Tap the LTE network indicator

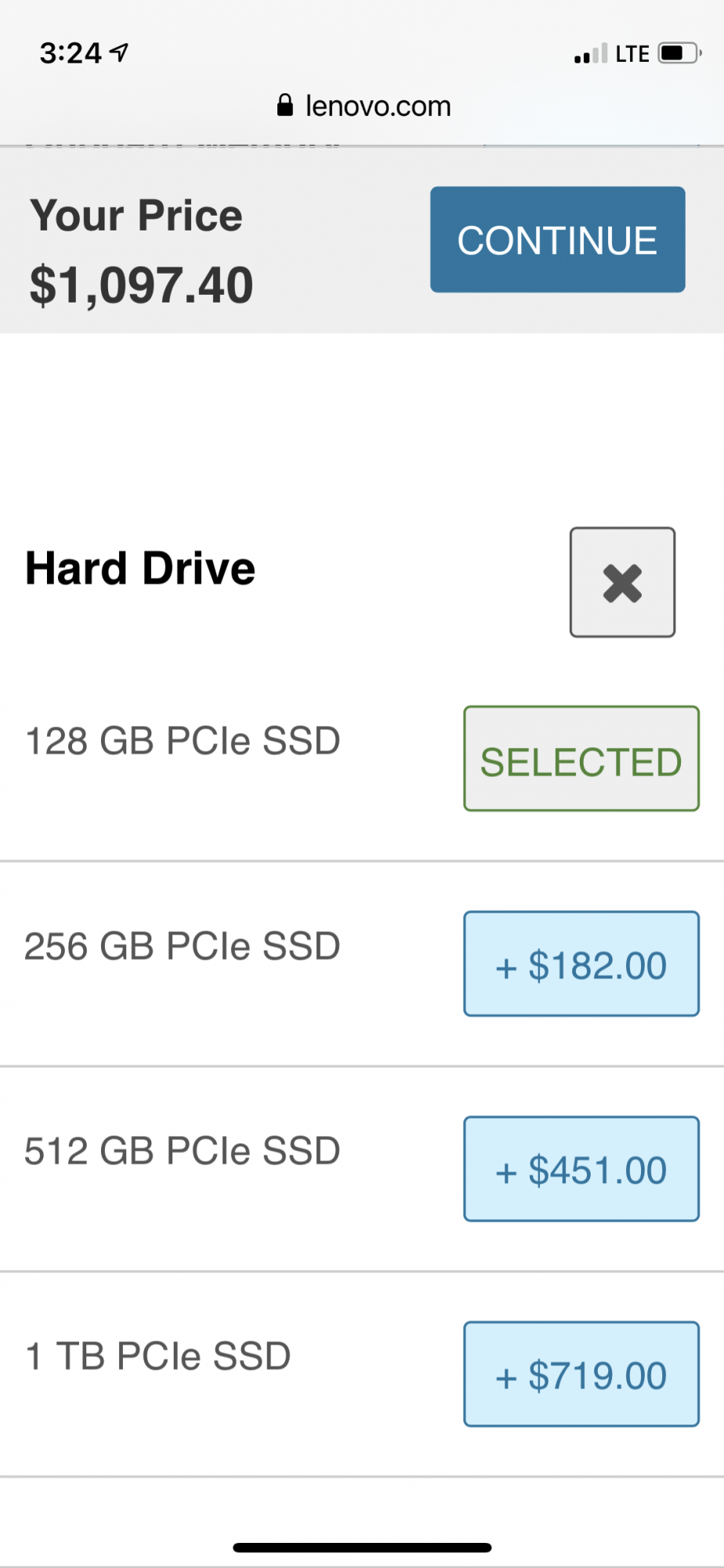pos(632,54)
